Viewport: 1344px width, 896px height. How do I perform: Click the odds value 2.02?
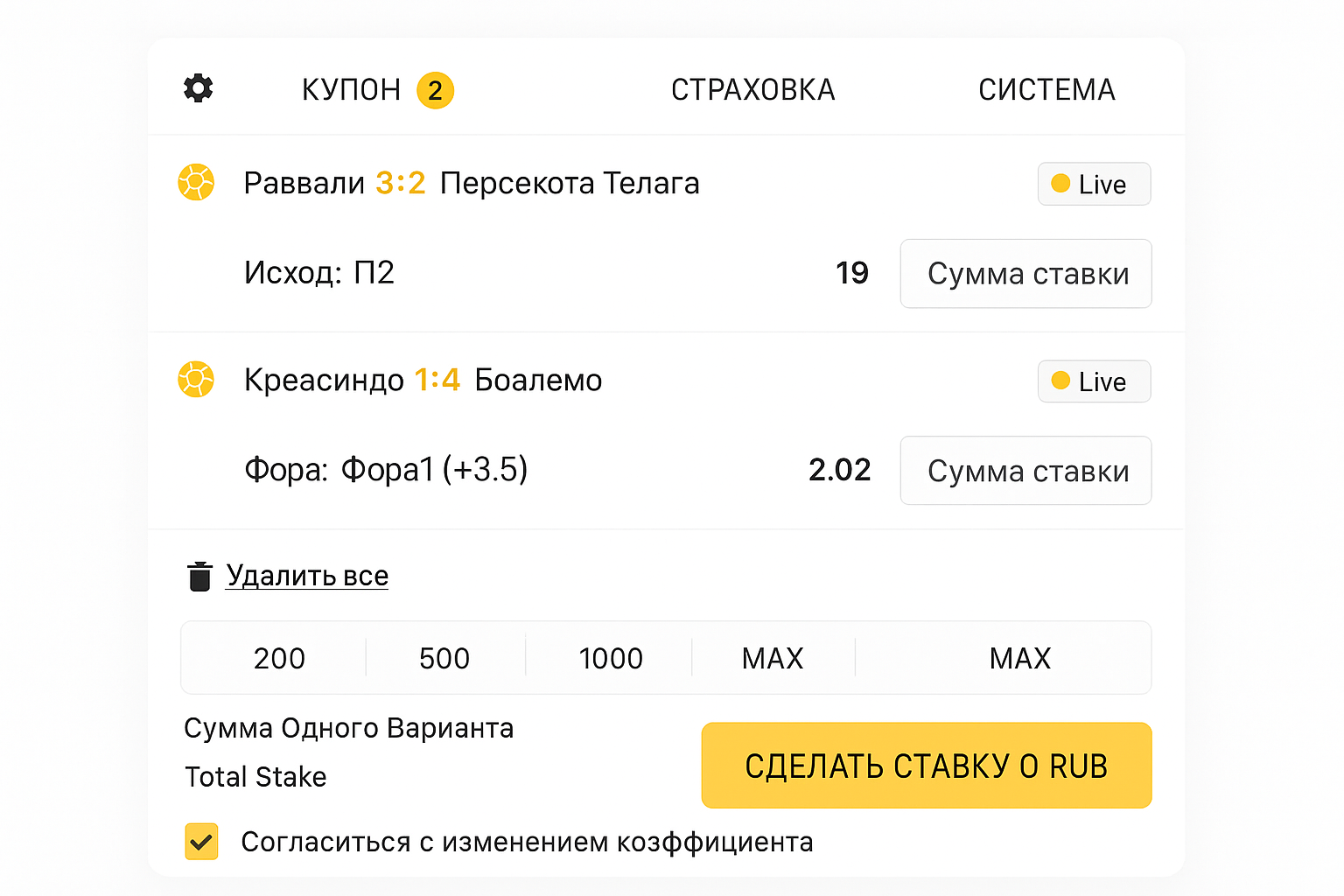point(840,470)
